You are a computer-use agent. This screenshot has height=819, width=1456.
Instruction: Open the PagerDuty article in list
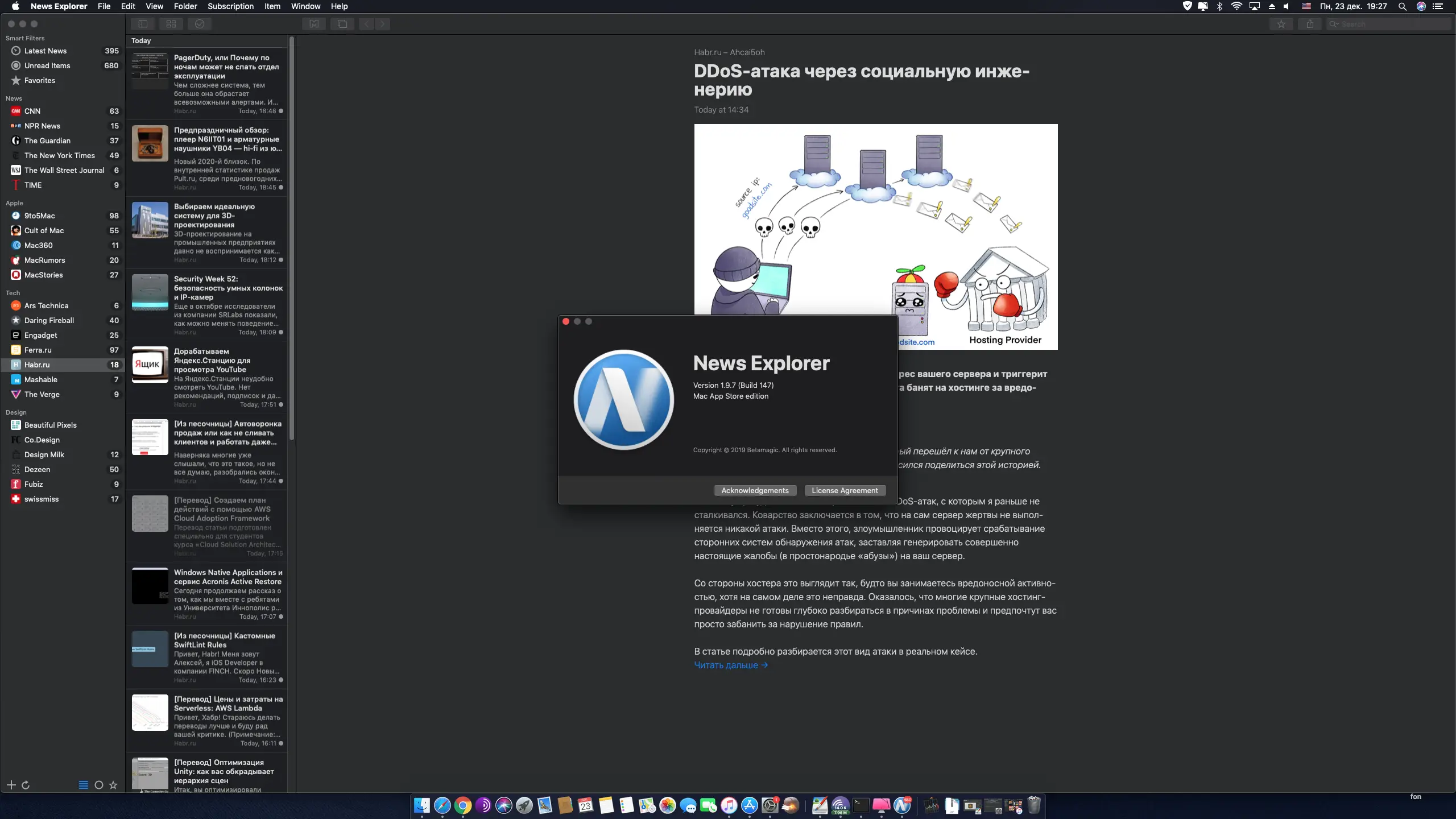tap(207, 84)
